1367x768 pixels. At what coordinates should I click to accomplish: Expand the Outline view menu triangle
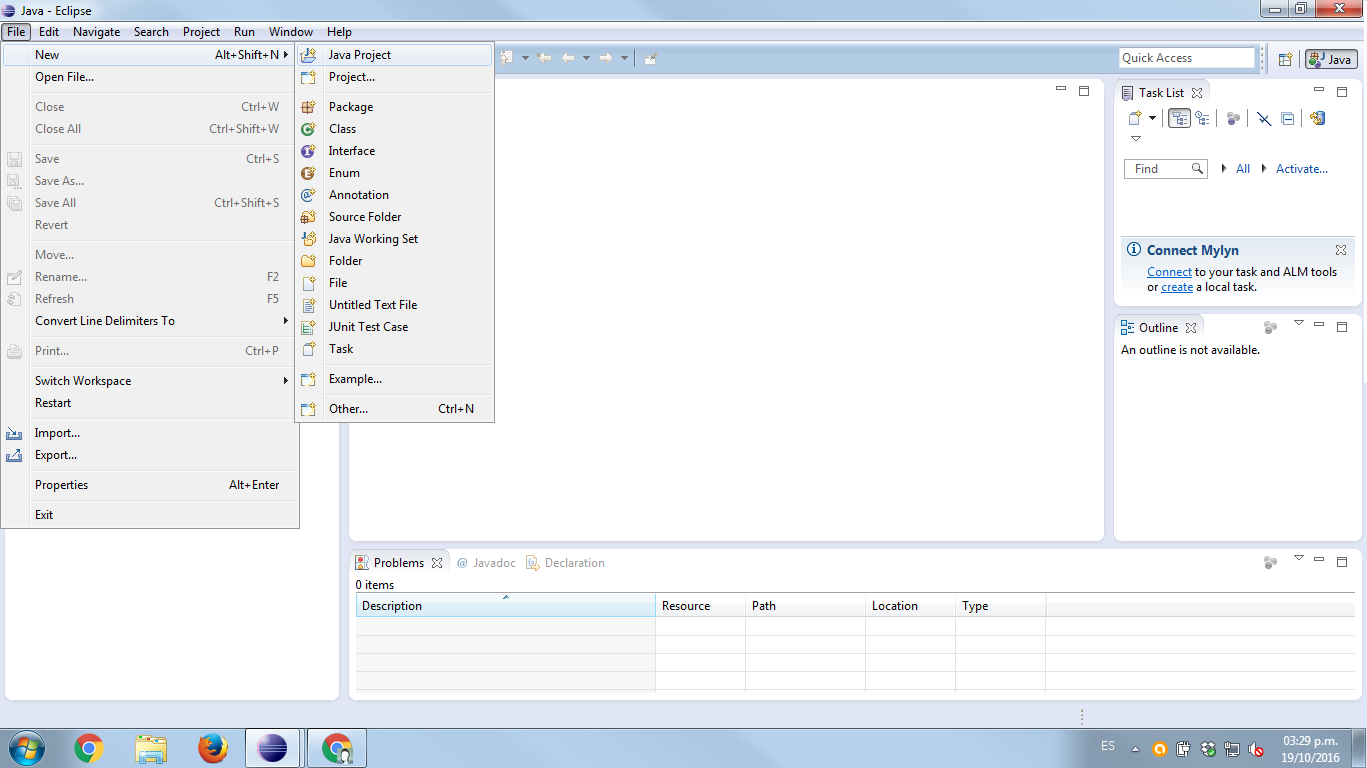pos(1299,323)
